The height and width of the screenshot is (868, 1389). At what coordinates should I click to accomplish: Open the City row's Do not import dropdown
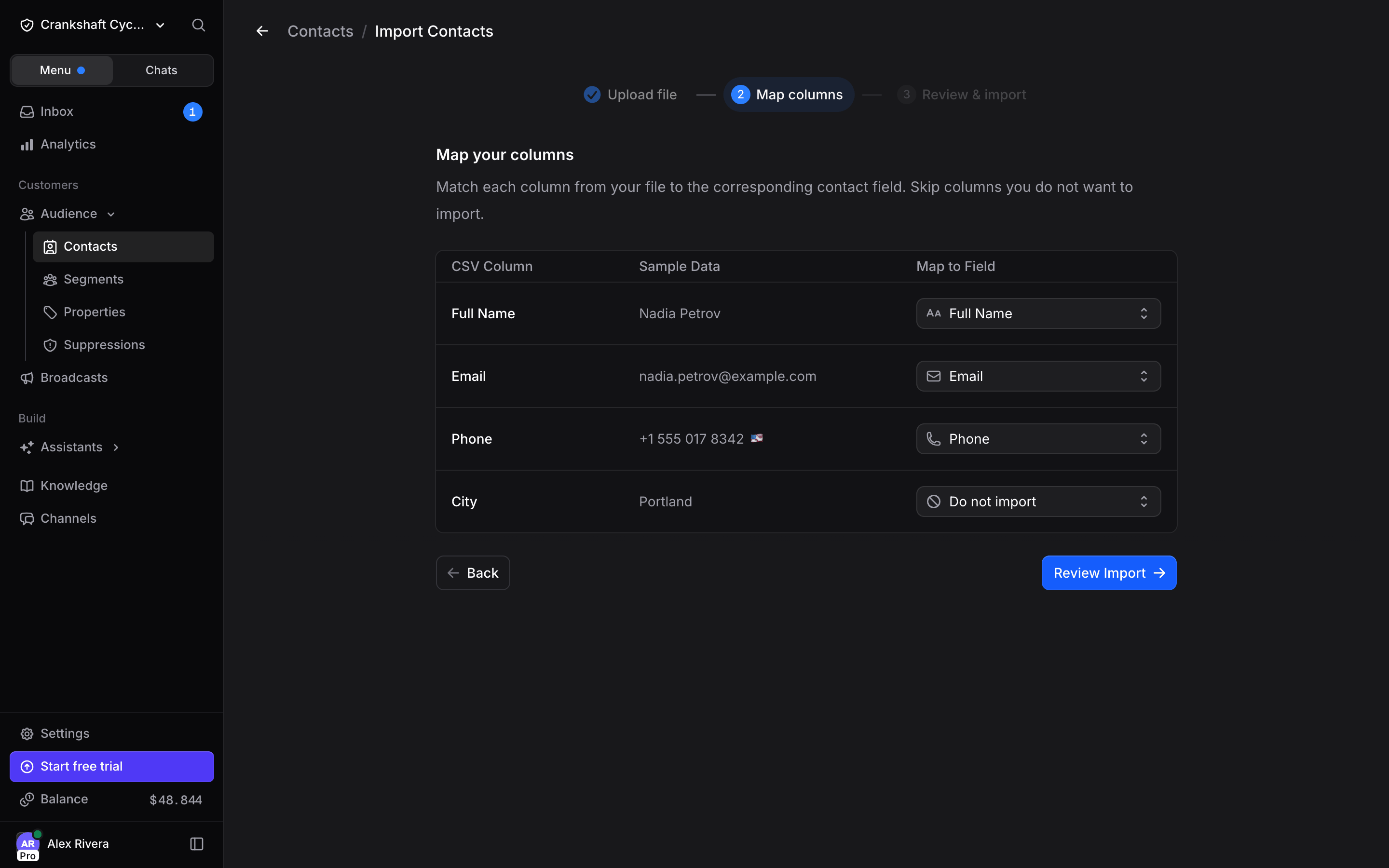coord(1038,501)
